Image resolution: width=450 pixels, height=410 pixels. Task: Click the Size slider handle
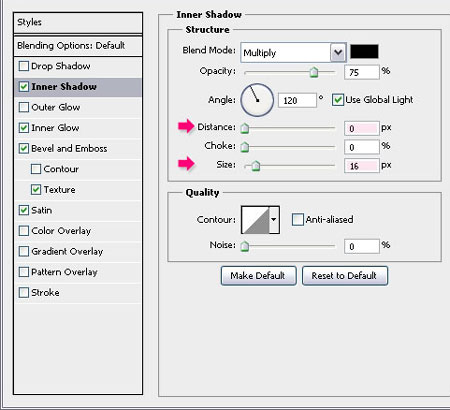pyautogui.click(x=256, y=165)
